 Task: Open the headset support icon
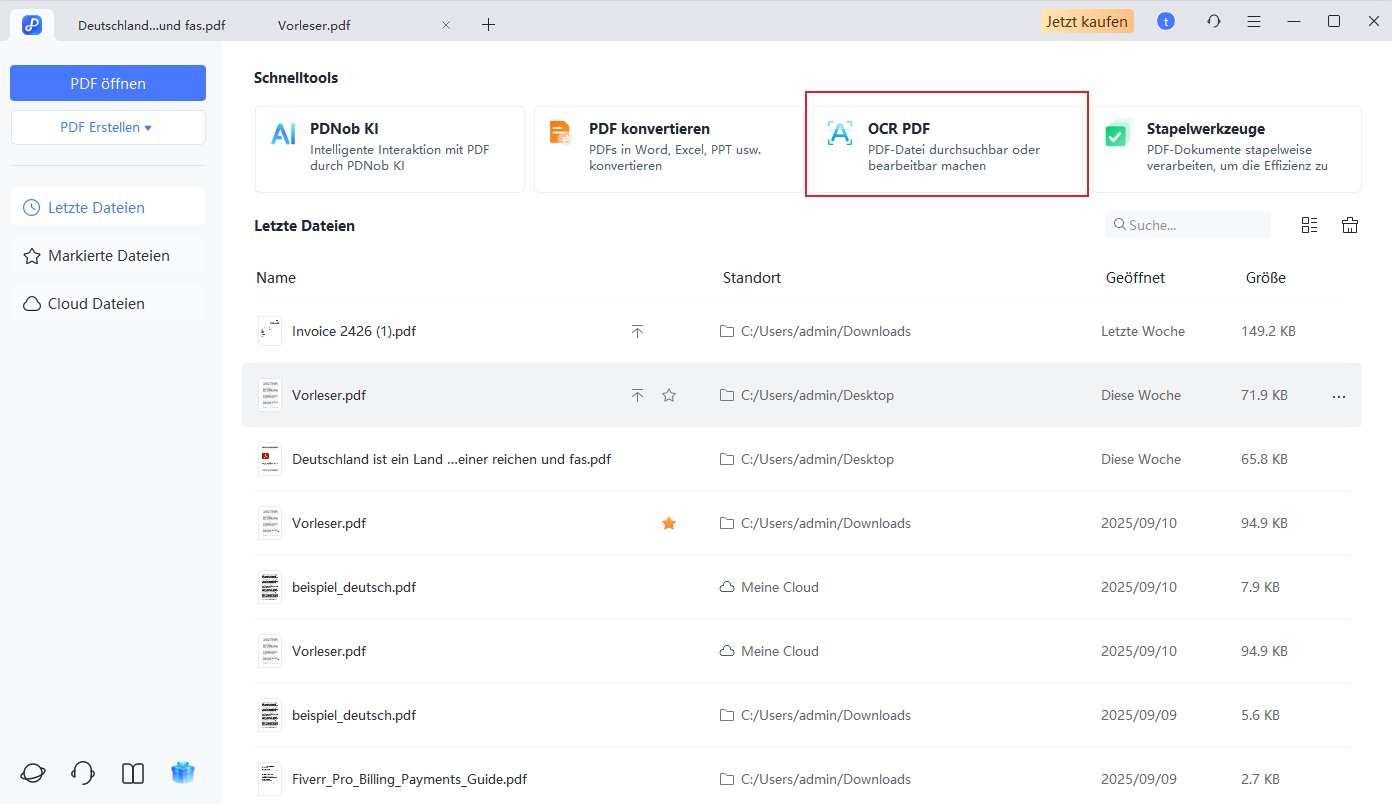83,773
